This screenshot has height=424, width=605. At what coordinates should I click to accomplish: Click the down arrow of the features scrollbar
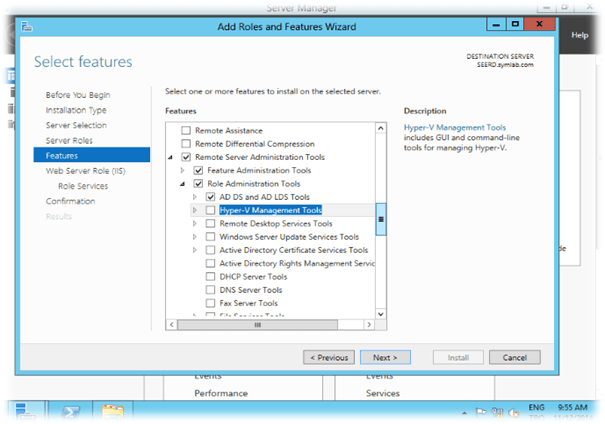coord(381,313)
